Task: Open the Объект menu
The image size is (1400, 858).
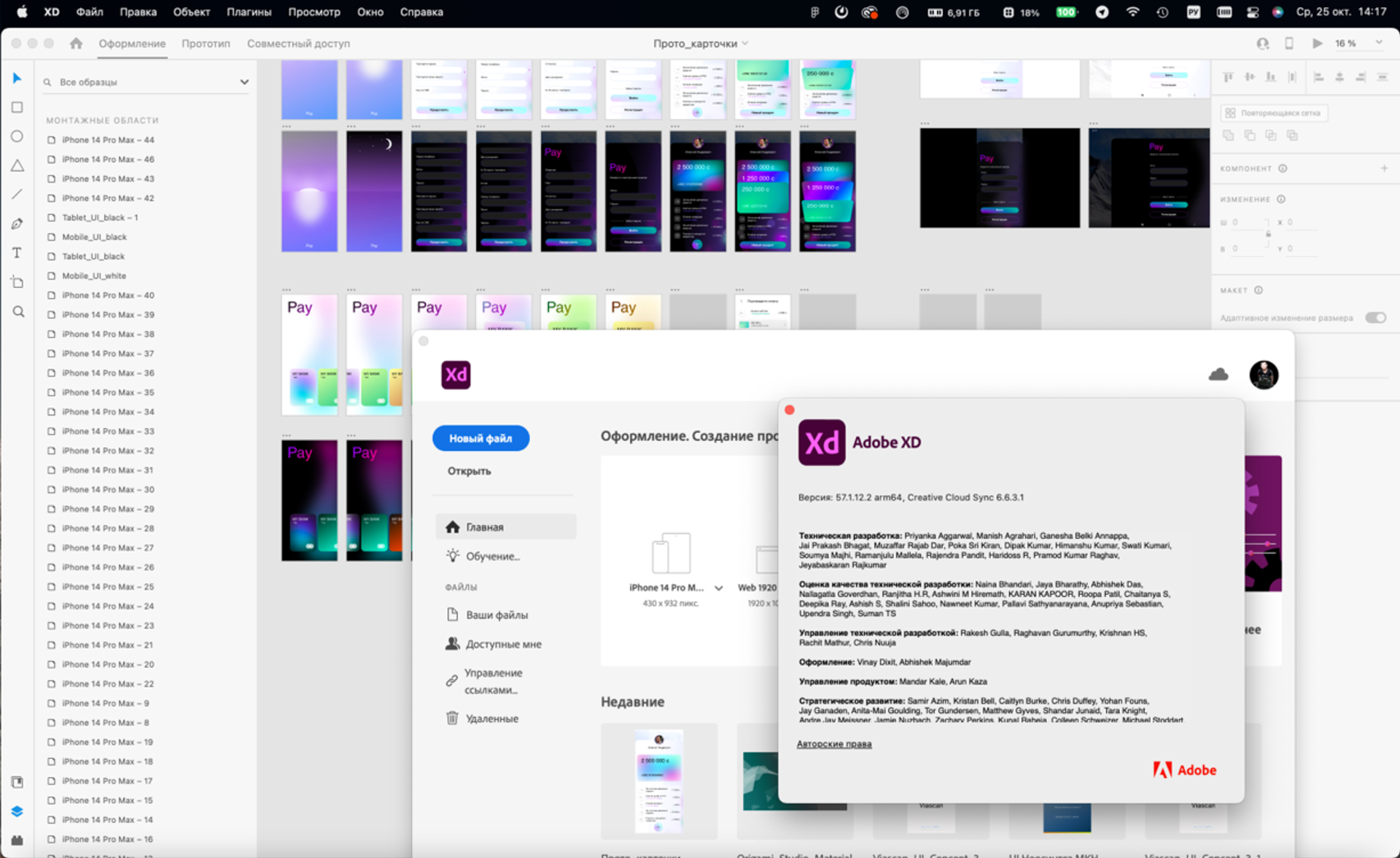Action: point(192,12)
